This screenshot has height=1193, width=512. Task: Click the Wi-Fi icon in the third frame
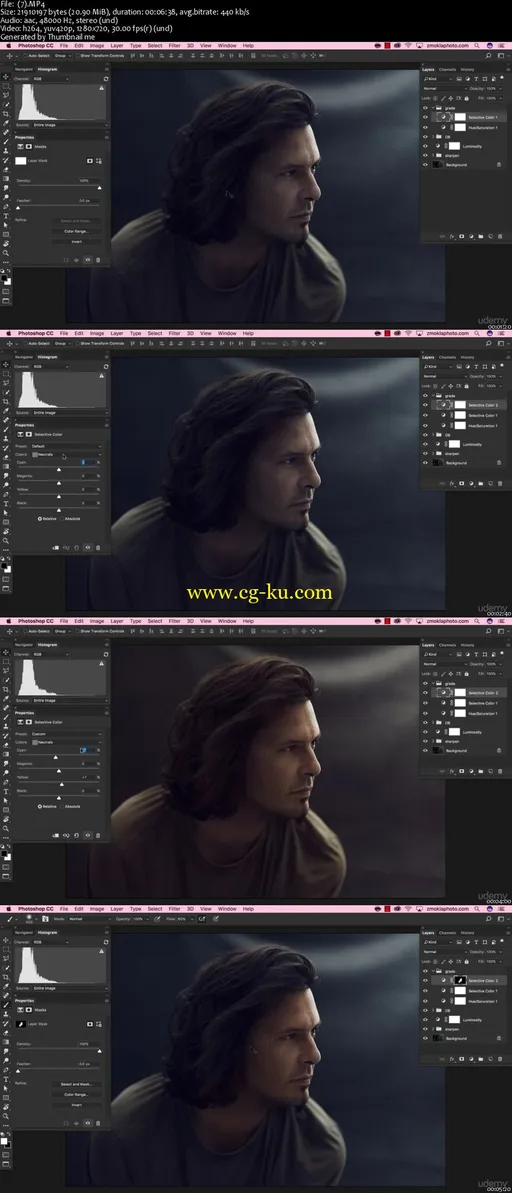tap(409, 622)
